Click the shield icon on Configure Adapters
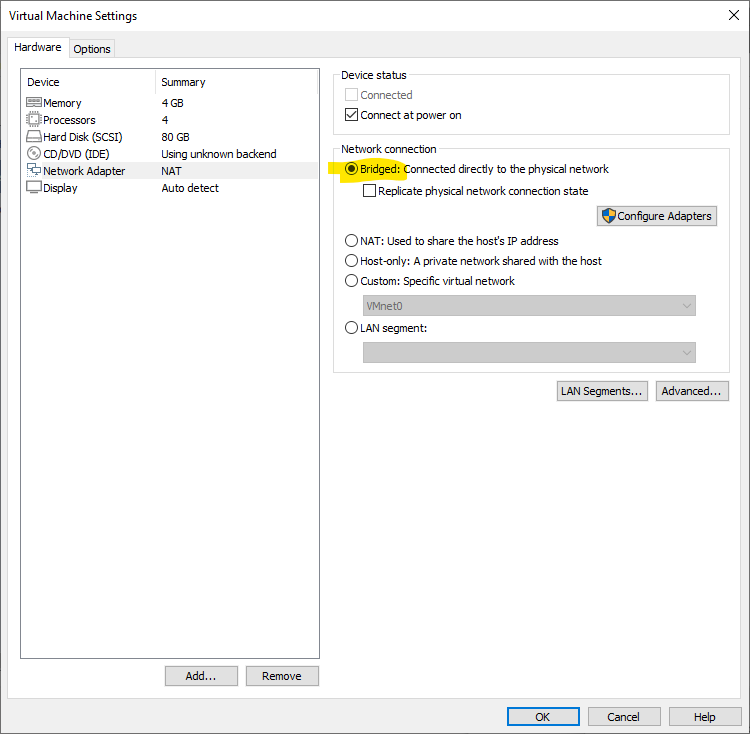Image resolution: width=750 pixels, height=734 pixels. (608, 216)
